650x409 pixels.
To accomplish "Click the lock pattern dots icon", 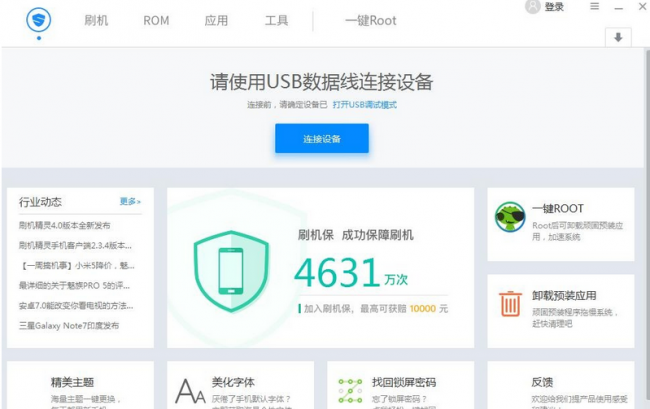I will (x=350, y=391).
